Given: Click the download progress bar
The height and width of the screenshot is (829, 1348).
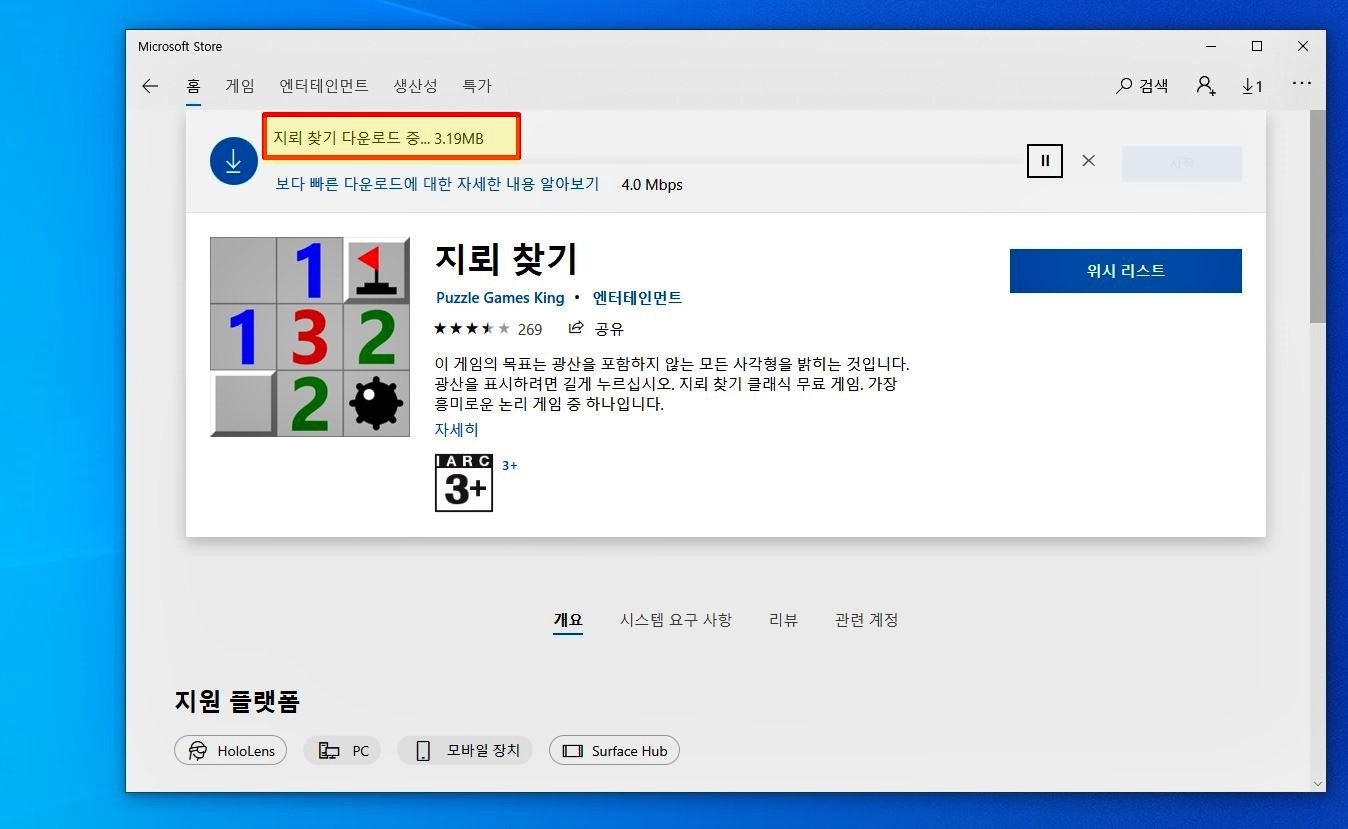Looking at the screenshot, I should coord(650,161).
